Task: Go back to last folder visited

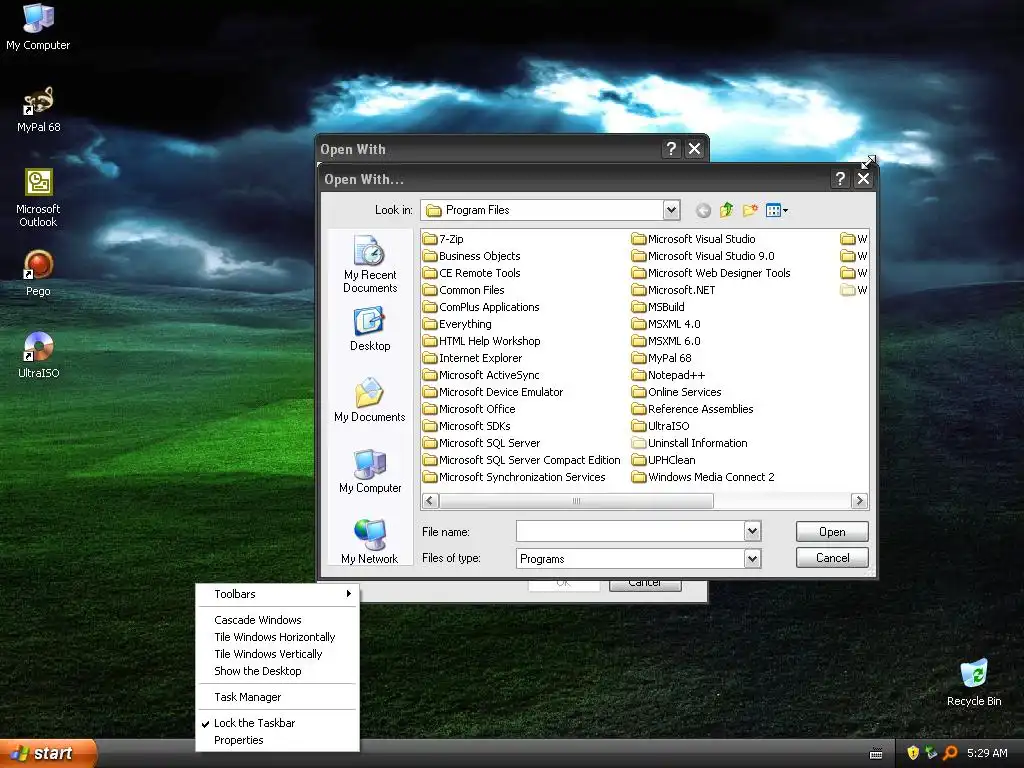Action: pyautogui.click(x=703, y=210)
